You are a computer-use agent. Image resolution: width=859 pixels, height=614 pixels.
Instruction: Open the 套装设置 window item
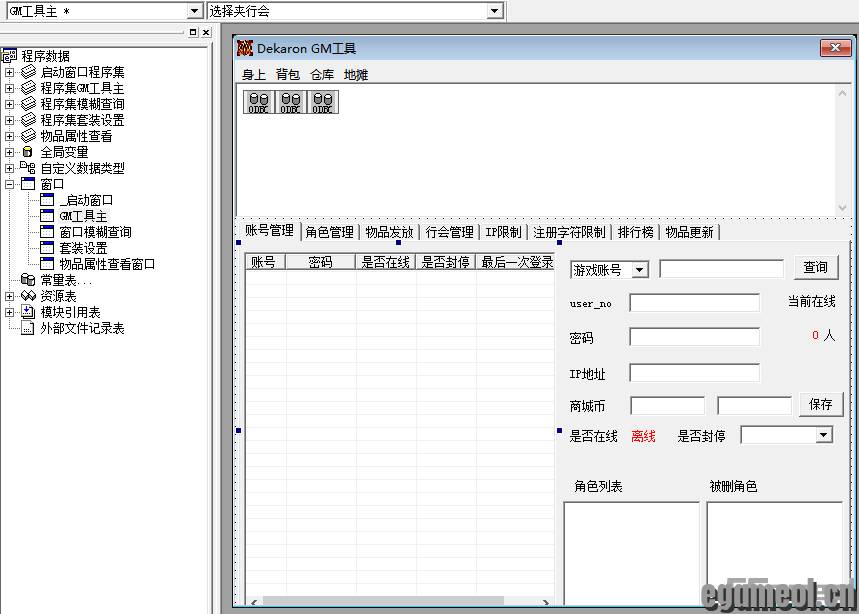pyautogui.click(x=83, y=248)
